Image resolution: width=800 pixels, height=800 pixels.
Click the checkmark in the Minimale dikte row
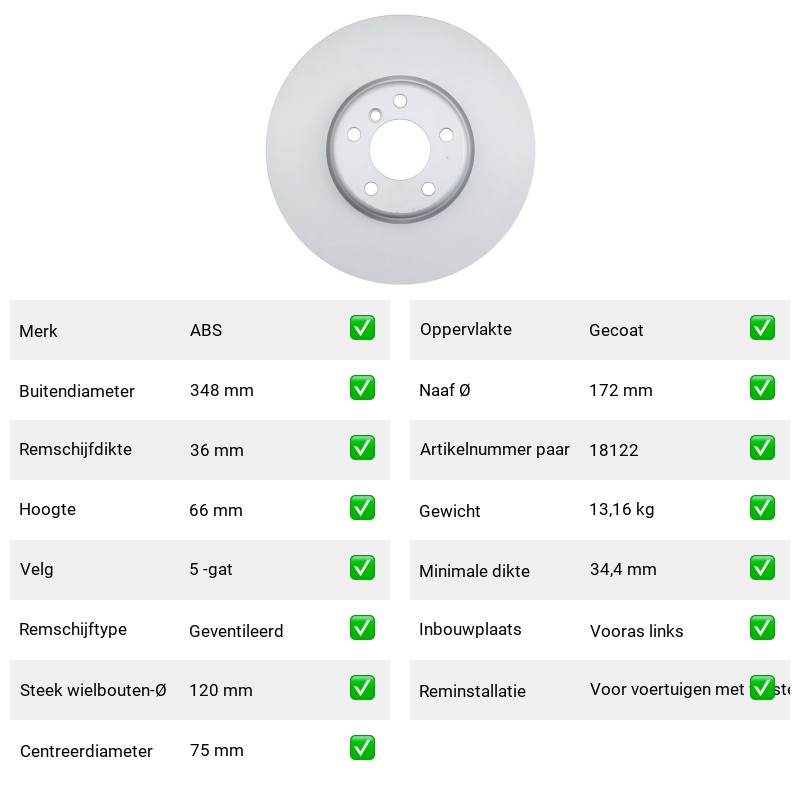click(762, 568)
